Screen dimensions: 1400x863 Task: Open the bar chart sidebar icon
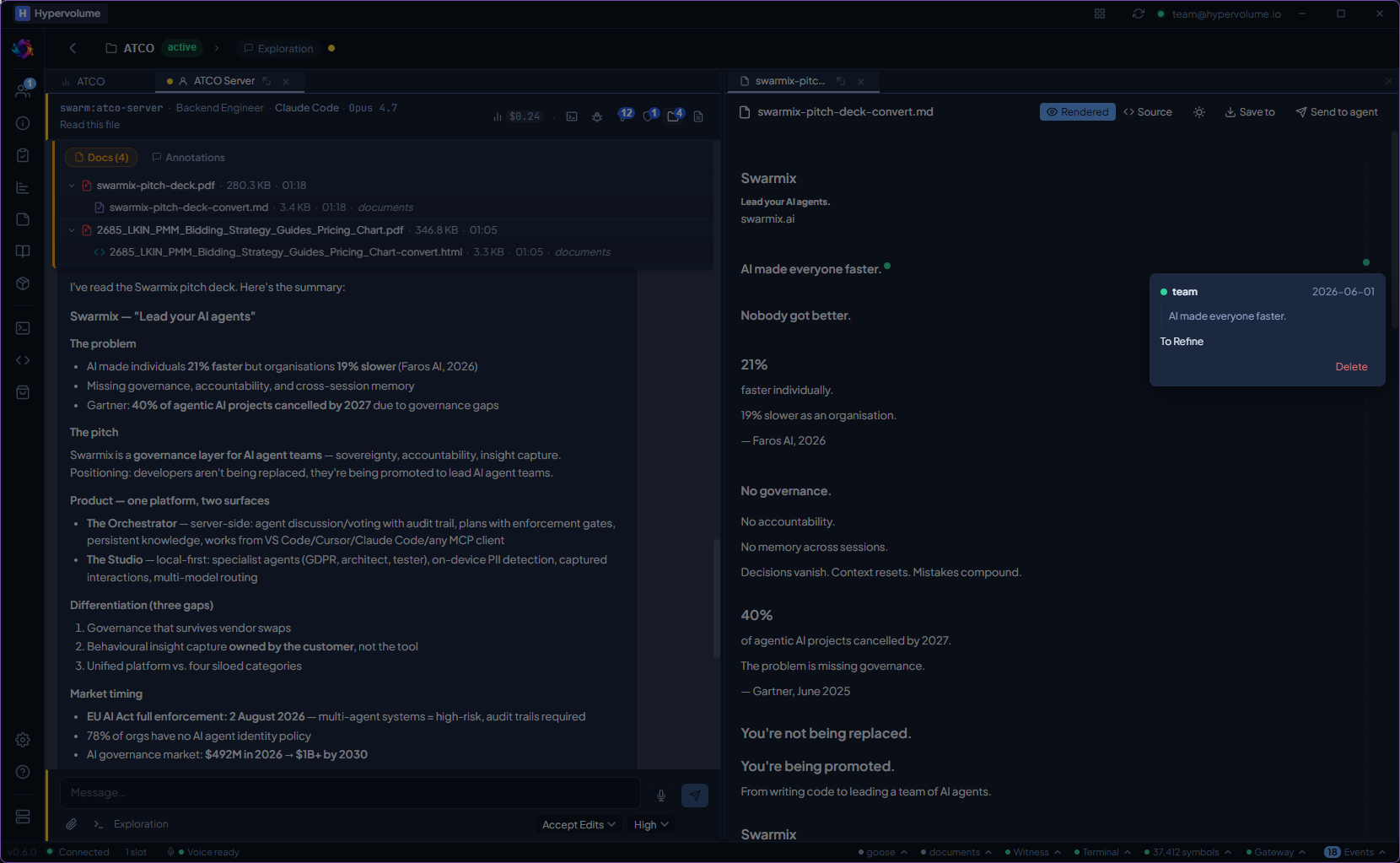[23, 187]
